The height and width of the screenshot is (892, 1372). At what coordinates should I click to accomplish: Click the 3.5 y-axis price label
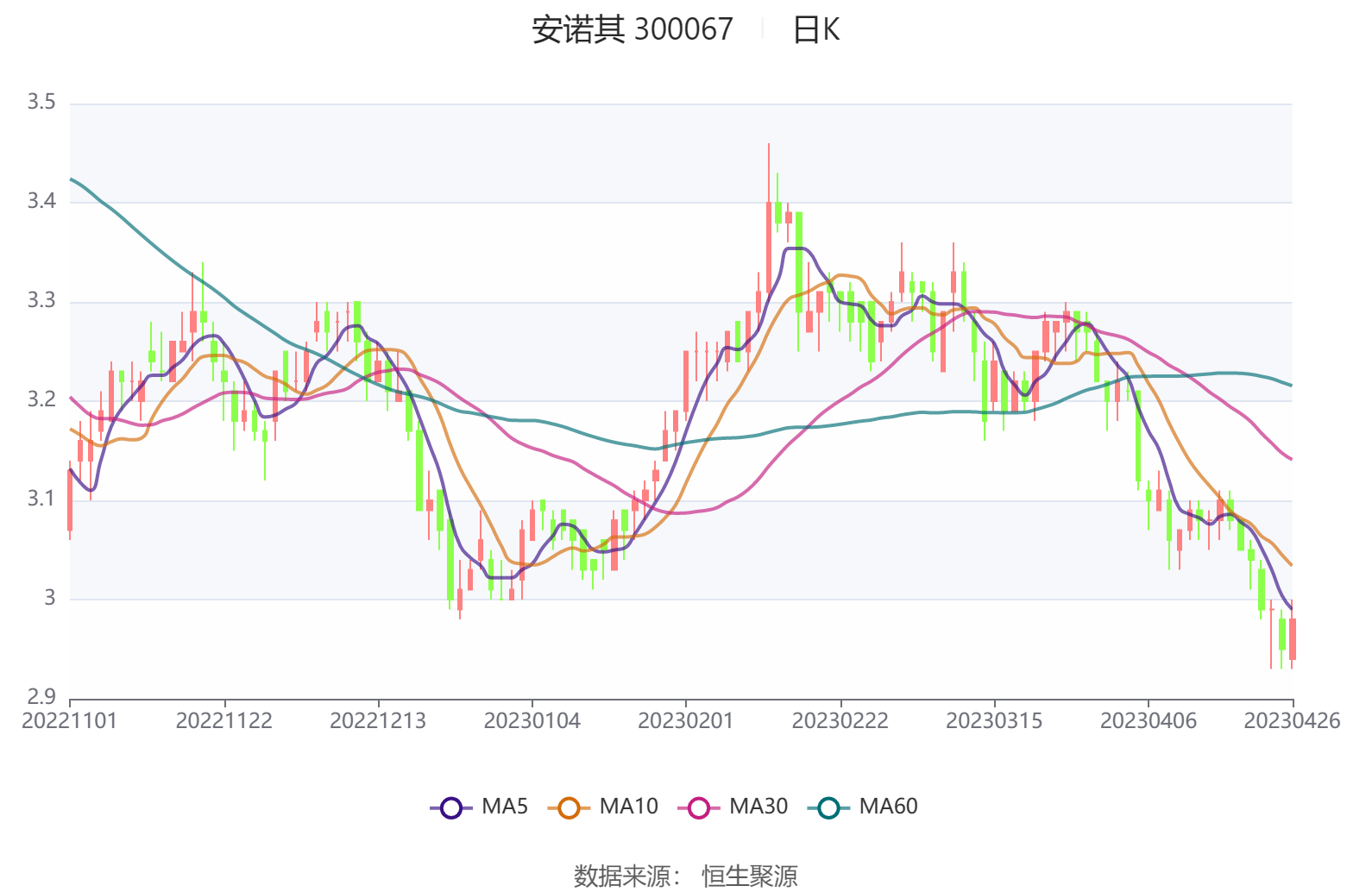(x=41, y=103)
